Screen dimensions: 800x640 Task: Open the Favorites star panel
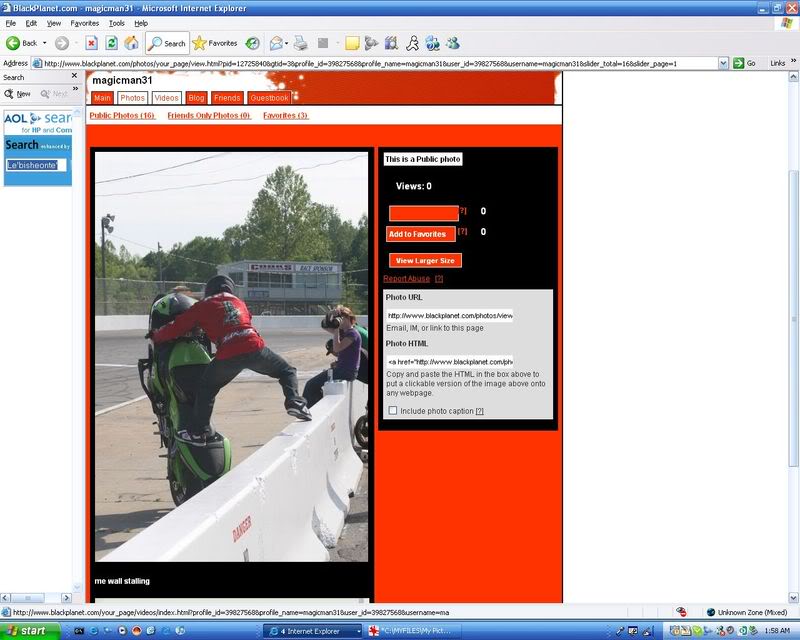coord(217,44)
